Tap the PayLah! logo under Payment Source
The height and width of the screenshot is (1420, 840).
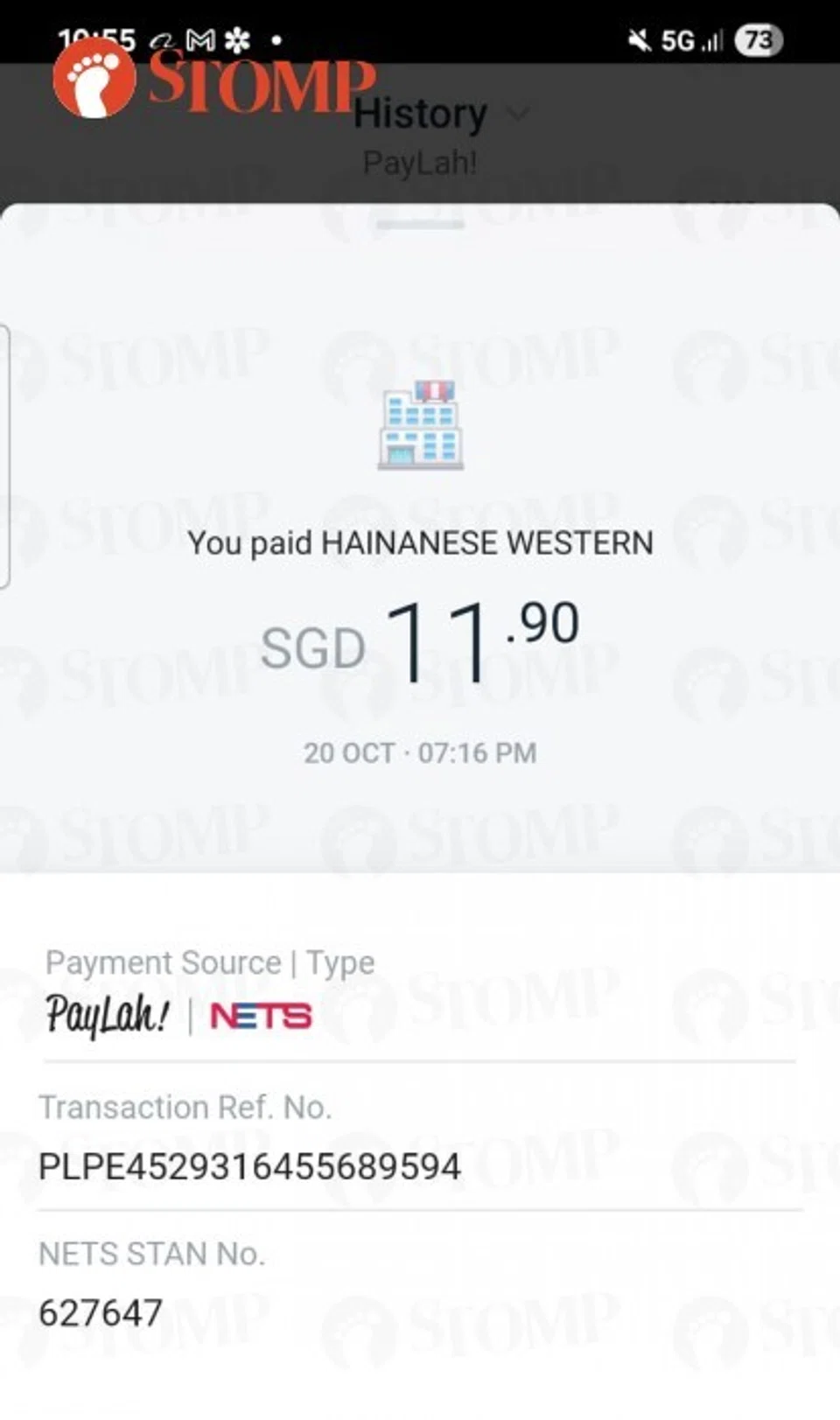click(107, 1016)
